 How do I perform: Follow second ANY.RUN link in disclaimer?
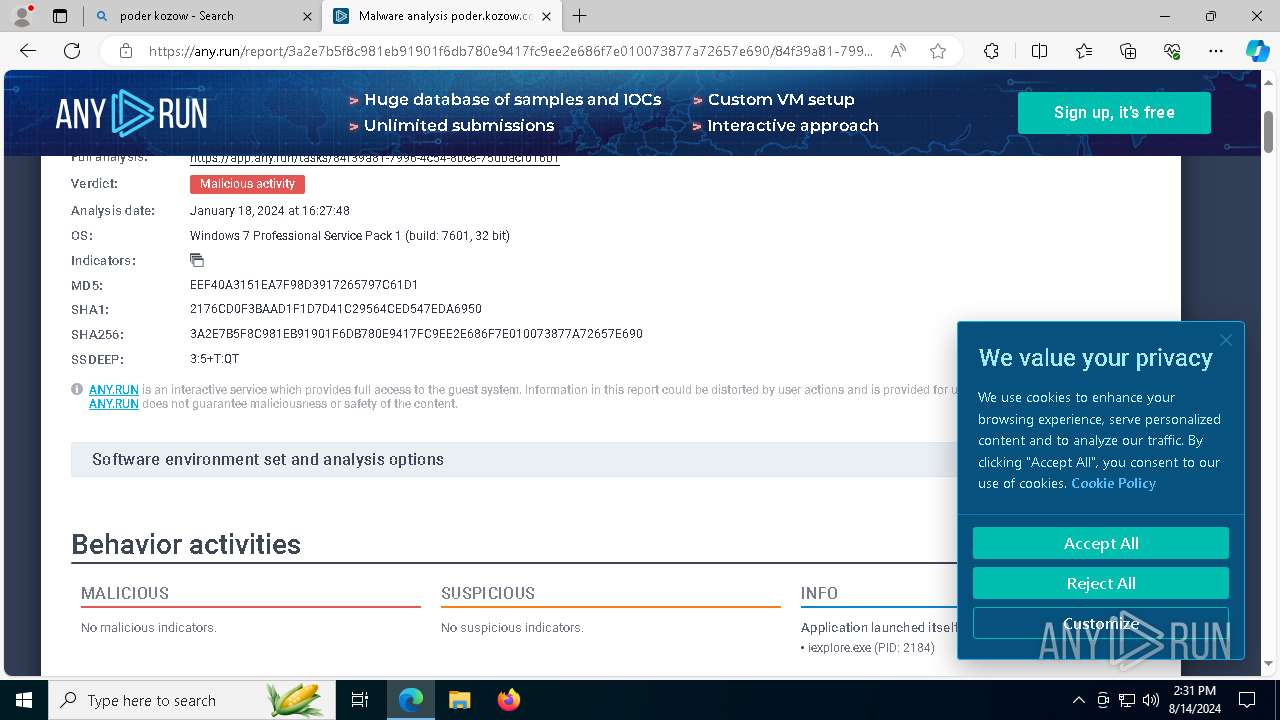tap(113, 404)
